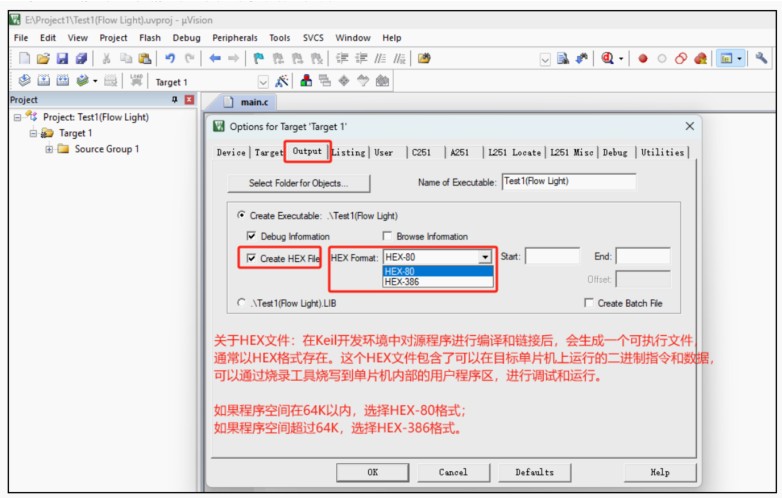Select the .LIB library radio button

point(241,303)
